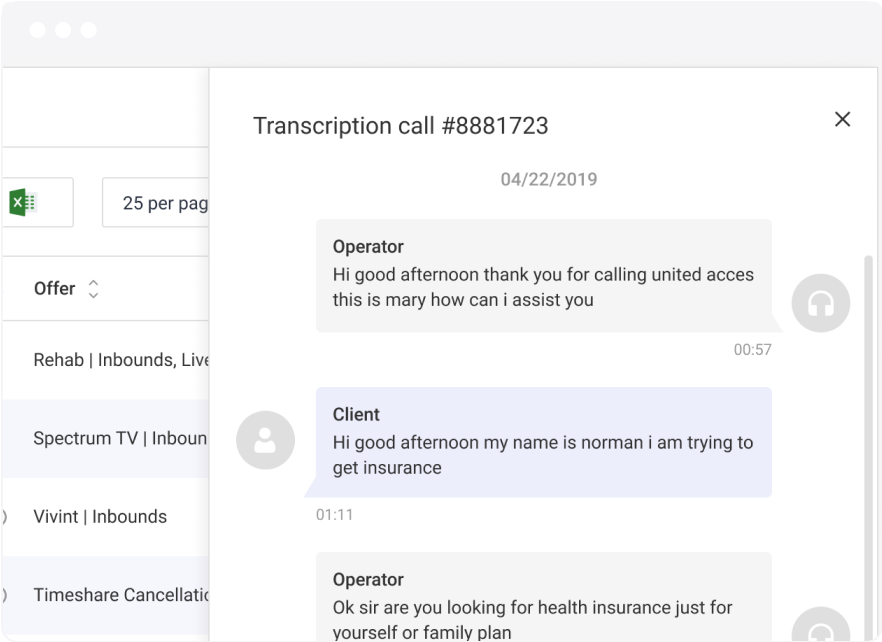Image resolution: width=882 pixels, height=642 pixels.
Task: Click the client user avatar icon
Action: (265, 440)
